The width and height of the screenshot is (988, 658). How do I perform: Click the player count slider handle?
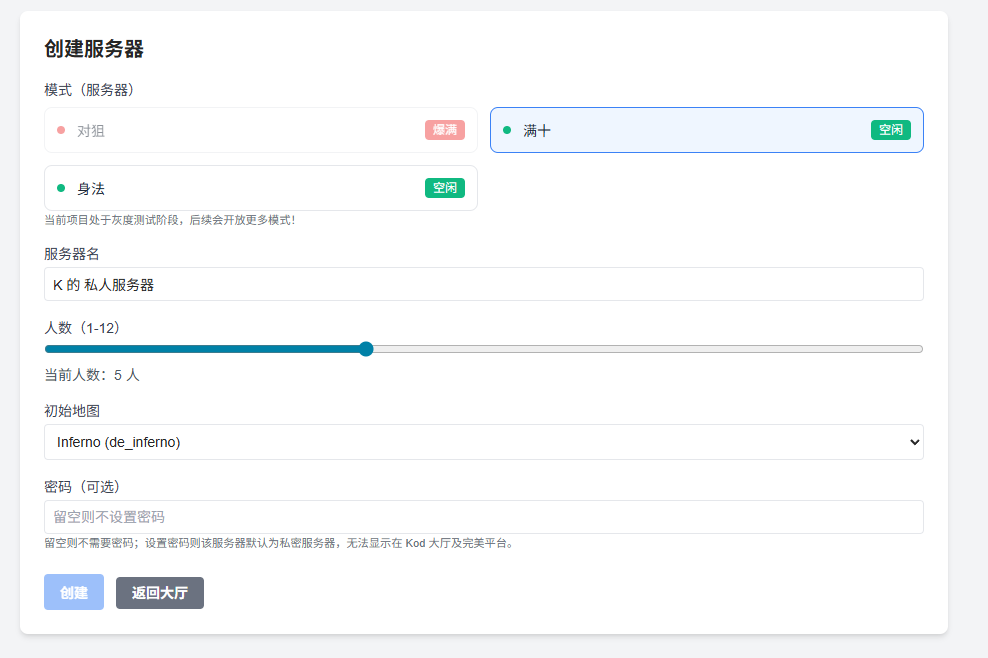366,349
